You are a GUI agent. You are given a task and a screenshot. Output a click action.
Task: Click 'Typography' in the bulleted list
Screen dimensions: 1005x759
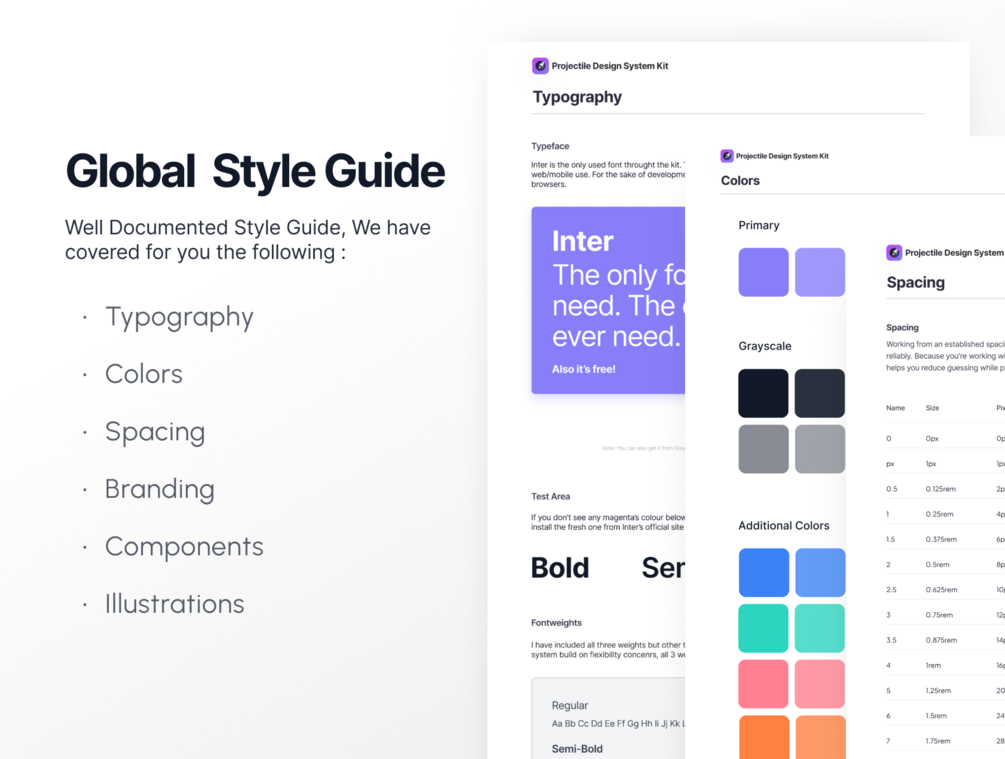pos(179,317)
